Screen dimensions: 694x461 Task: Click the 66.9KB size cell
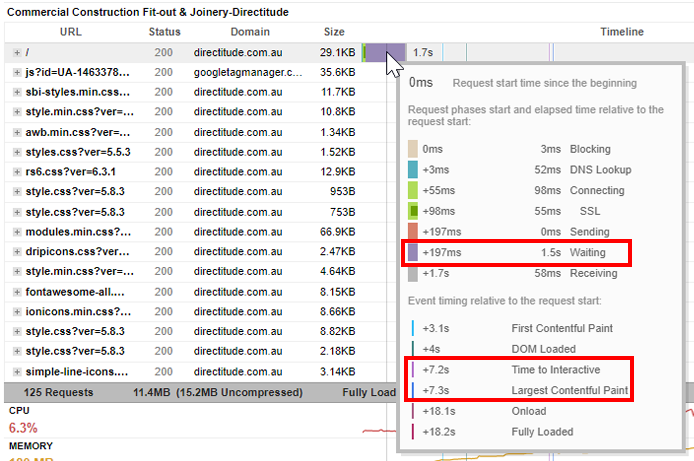coord(337,232)
